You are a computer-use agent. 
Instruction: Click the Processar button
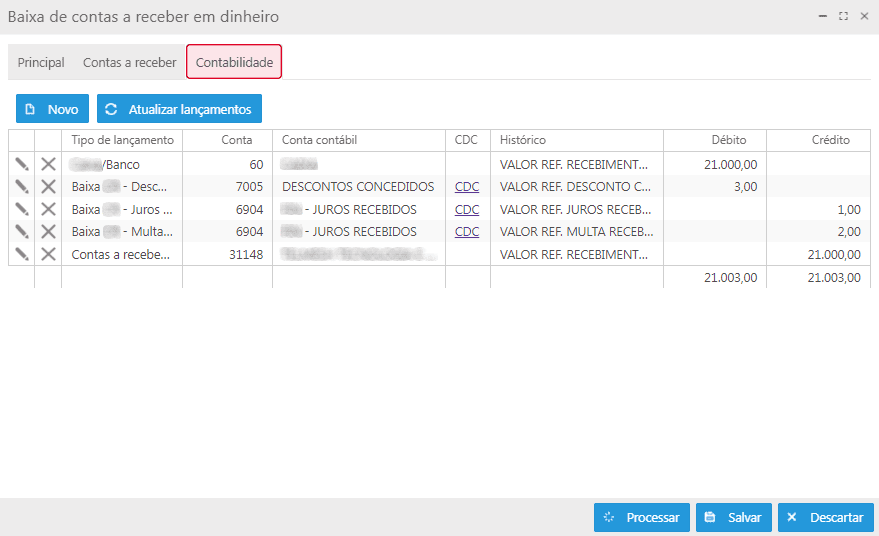(641, 517)
